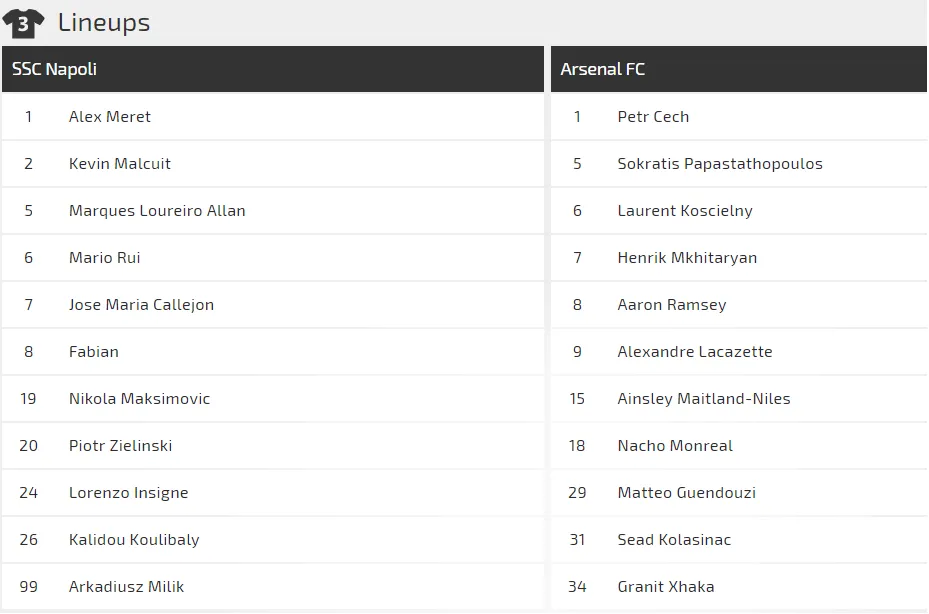Open Sokratis Papastathopoulos' player page
Image resolution: width=929 pixels, height=614 pixels.
pos(720,164)
